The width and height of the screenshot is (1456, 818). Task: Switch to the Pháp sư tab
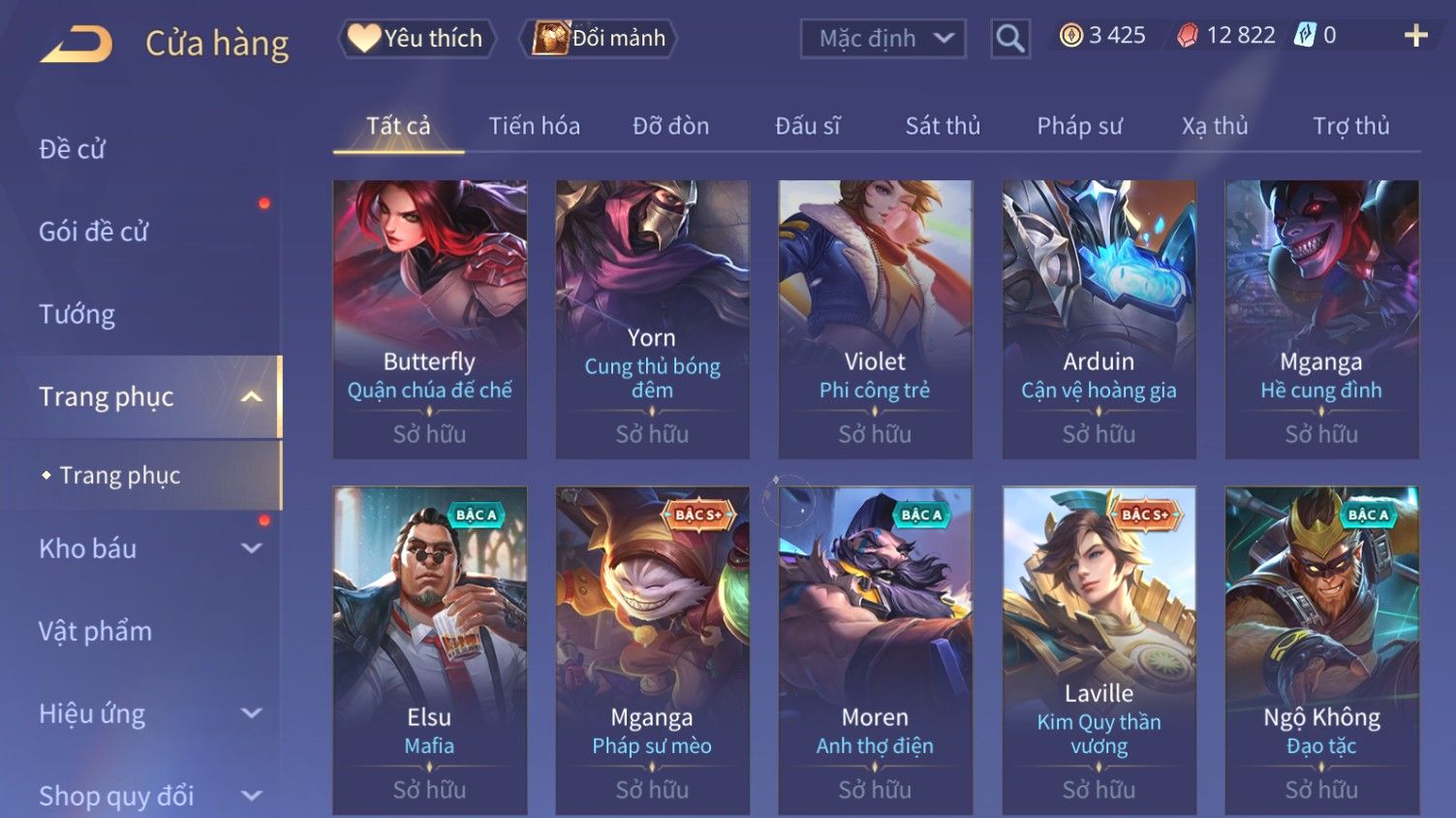click(x=1079, y=126)
